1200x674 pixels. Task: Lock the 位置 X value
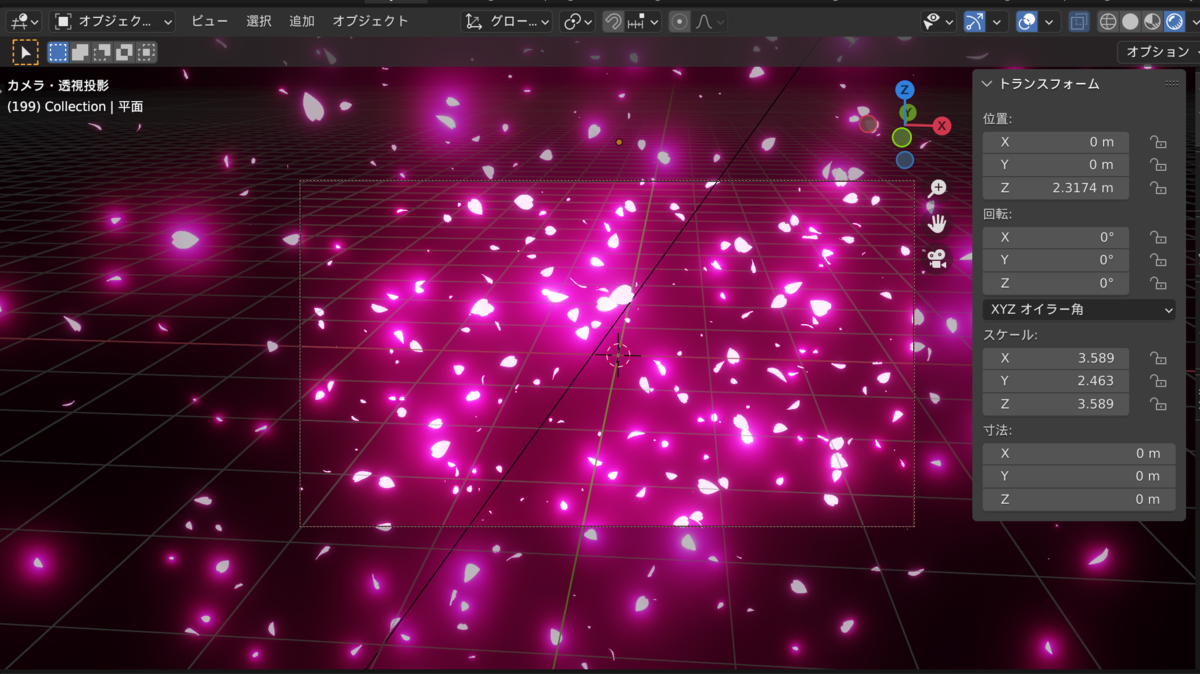pos(1158,142)
